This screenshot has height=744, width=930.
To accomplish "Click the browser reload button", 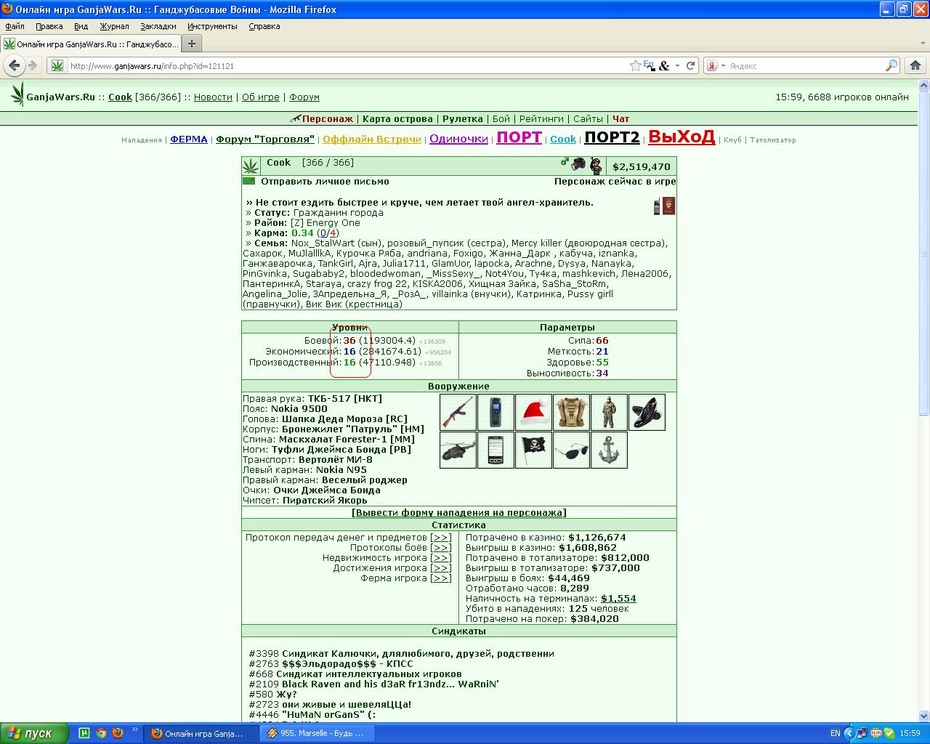I will 690,66.
